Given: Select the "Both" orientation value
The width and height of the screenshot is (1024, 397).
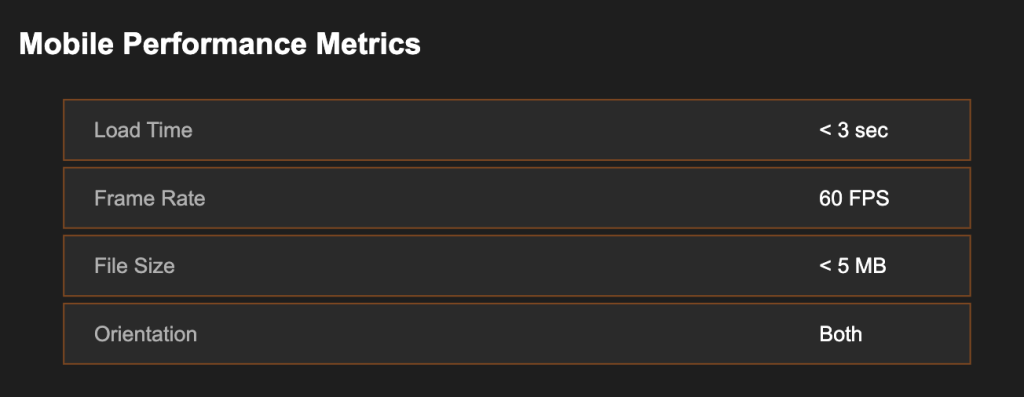Looking at the screenshot, I should point(840,334).
